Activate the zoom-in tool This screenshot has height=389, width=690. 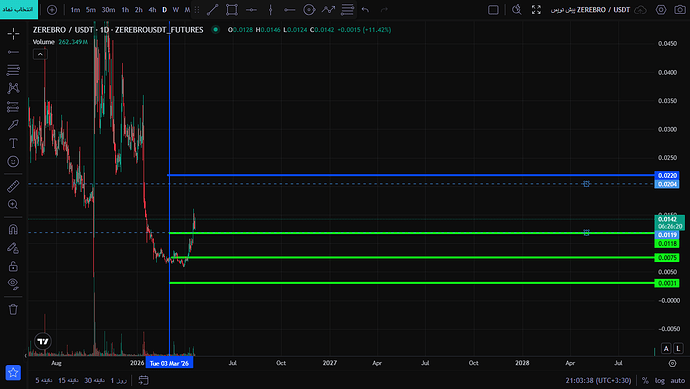coord(13,205)
